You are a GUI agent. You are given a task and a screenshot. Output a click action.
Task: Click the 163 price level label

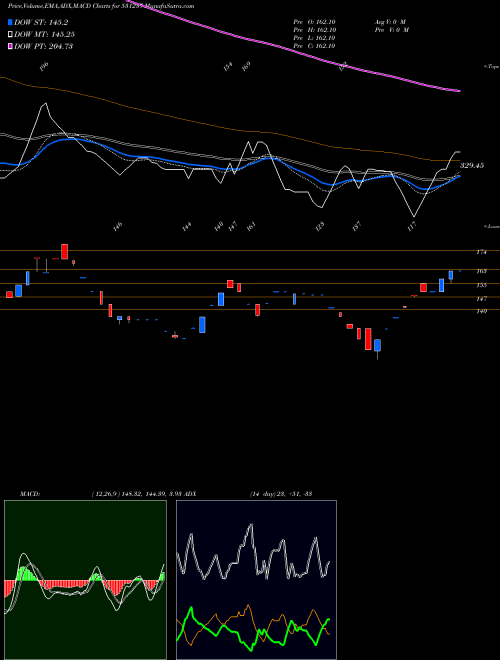481,271
